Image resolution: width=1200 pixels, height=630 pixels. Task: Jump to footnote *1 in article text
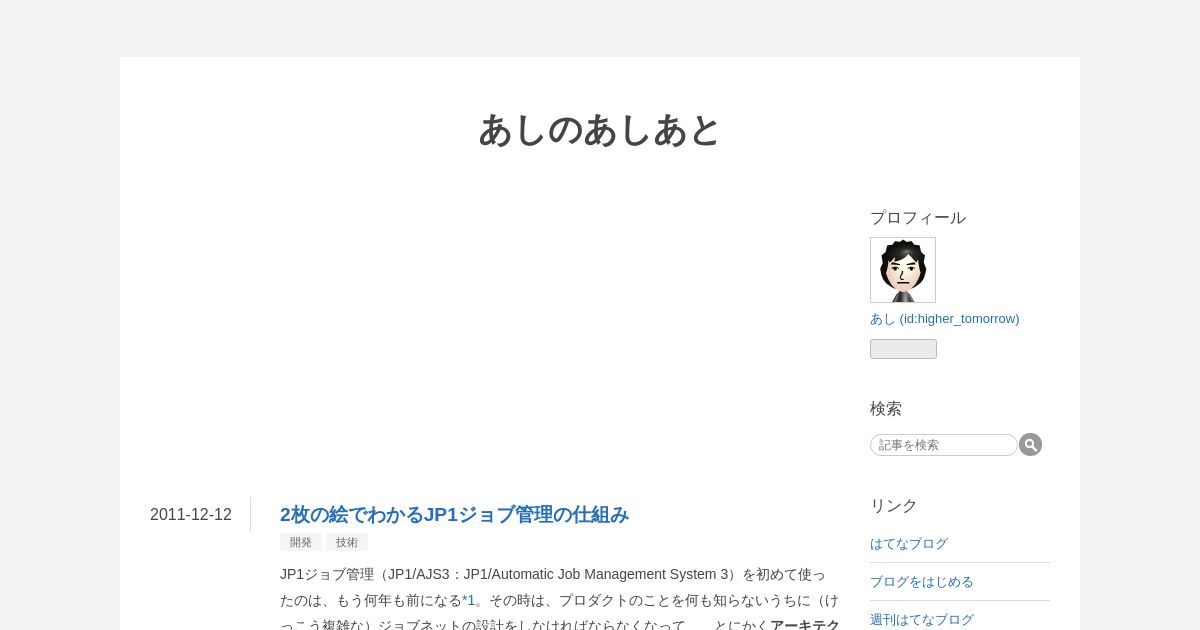coord(468,600)
